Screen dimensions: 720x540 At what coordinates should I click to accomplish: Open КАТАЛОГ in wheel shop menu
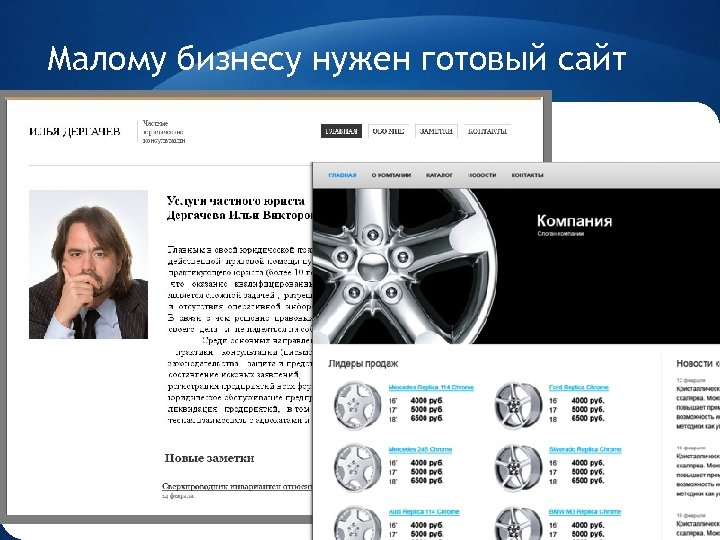(x=439, y=175)
